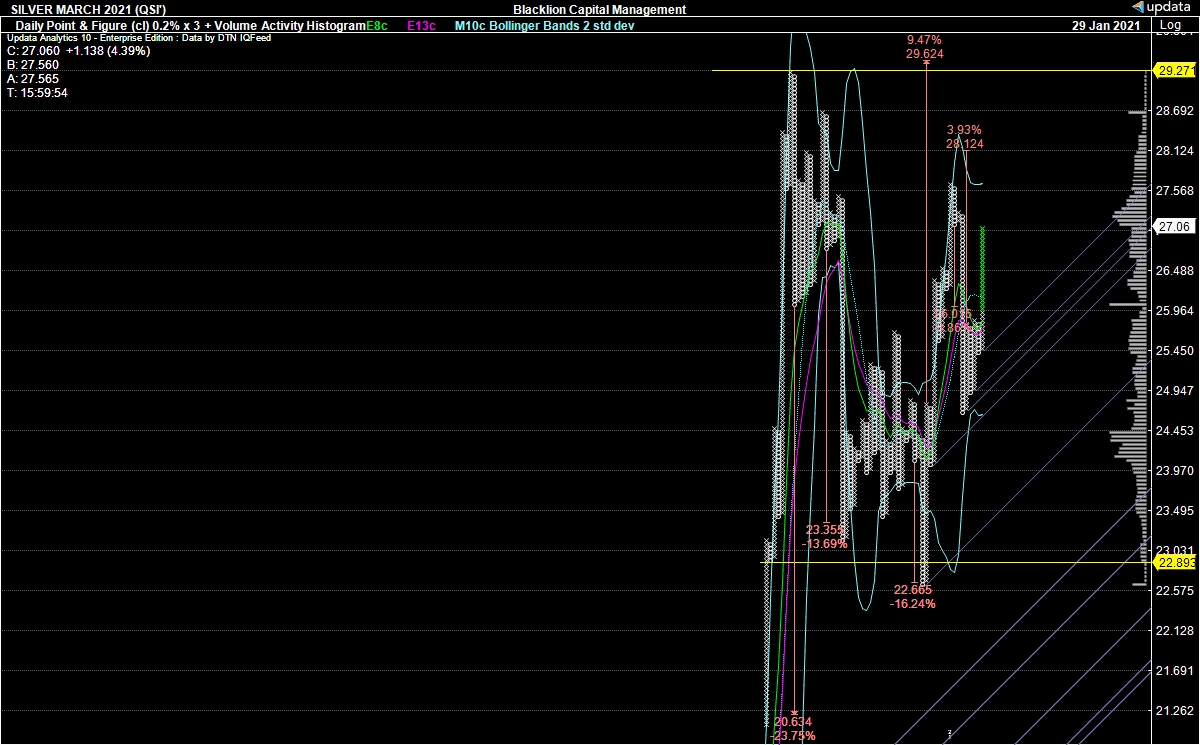Screen dimensions: 1200x745
Task: Click Blacklion Capital Management header text
Action: tap(599, 9)
